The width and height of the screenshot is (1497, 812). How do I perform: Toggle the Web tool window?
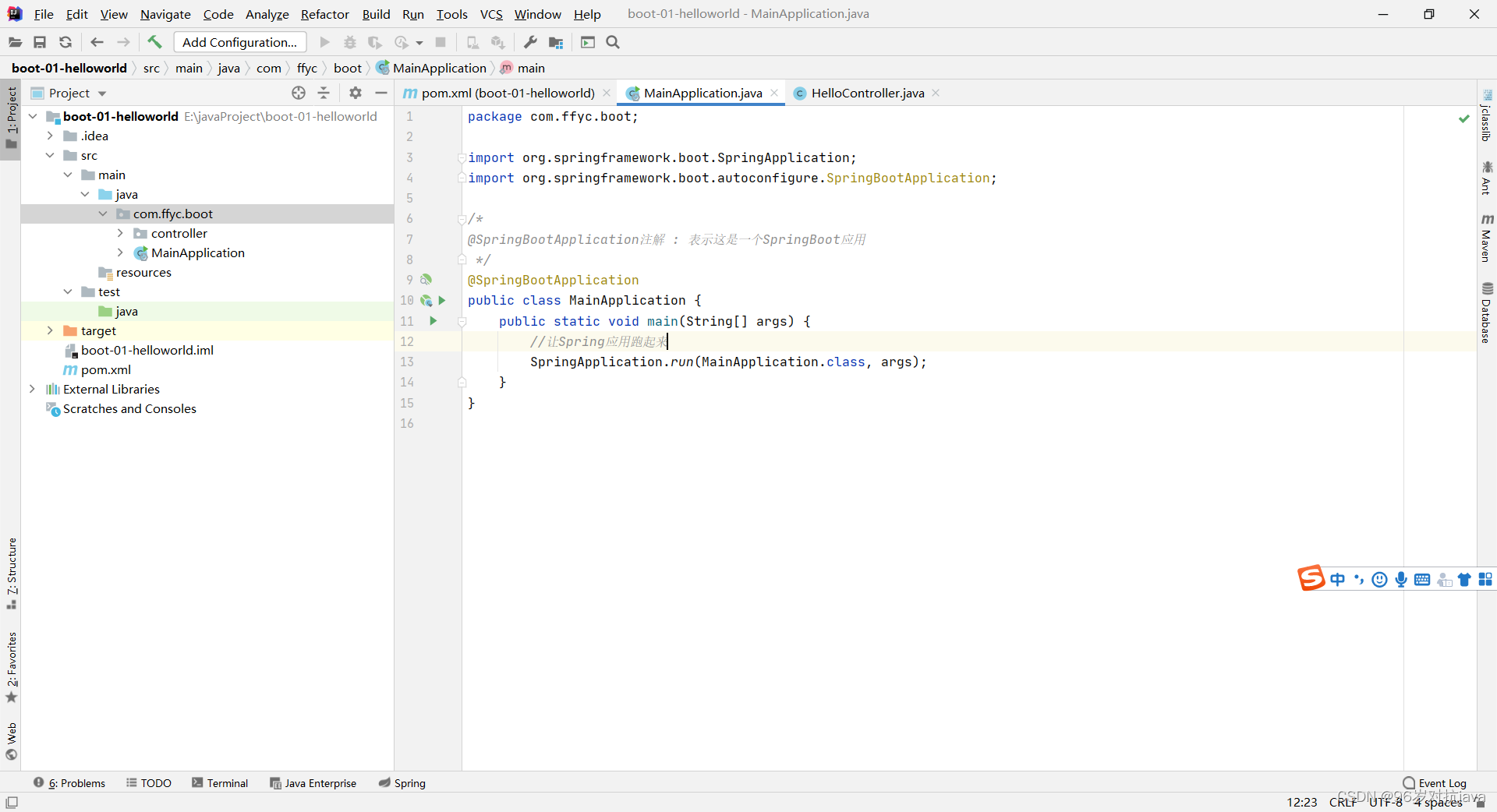(x=11, y=740)
